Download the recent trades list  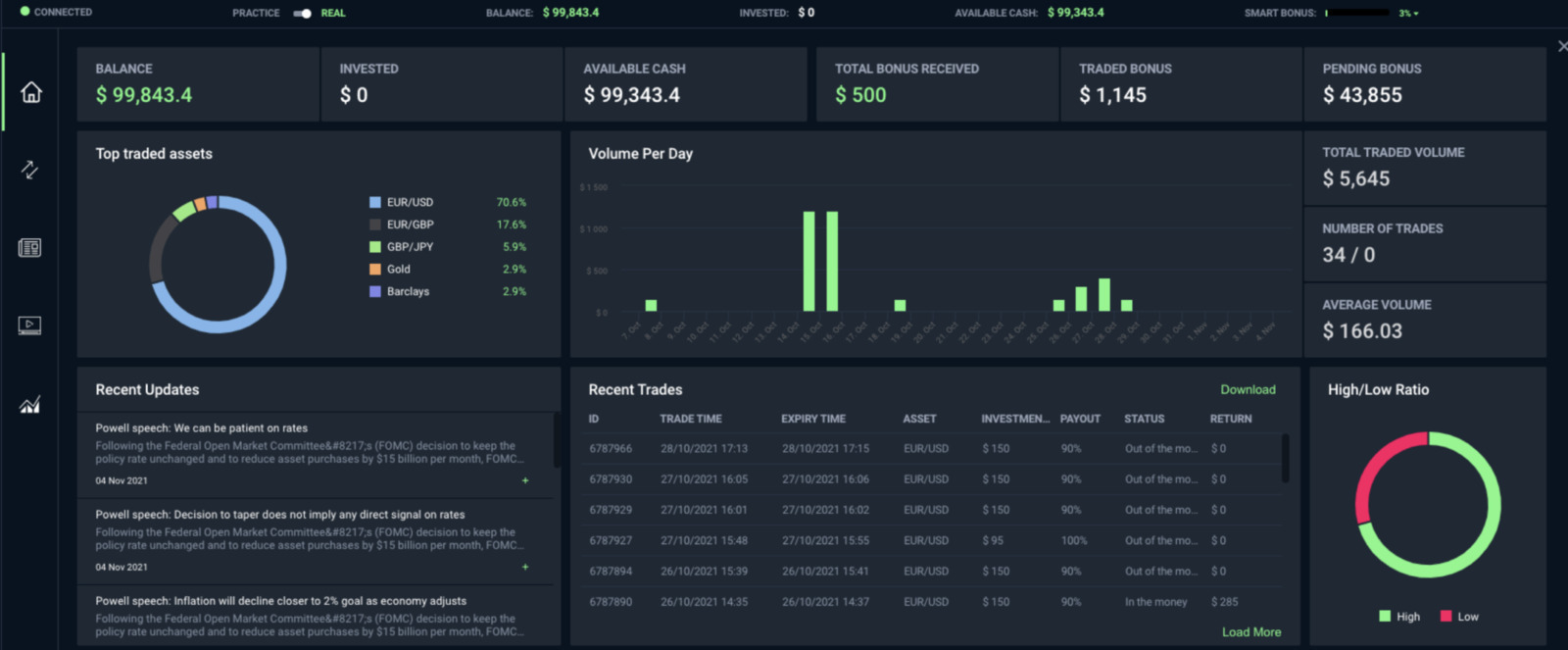1248,389
